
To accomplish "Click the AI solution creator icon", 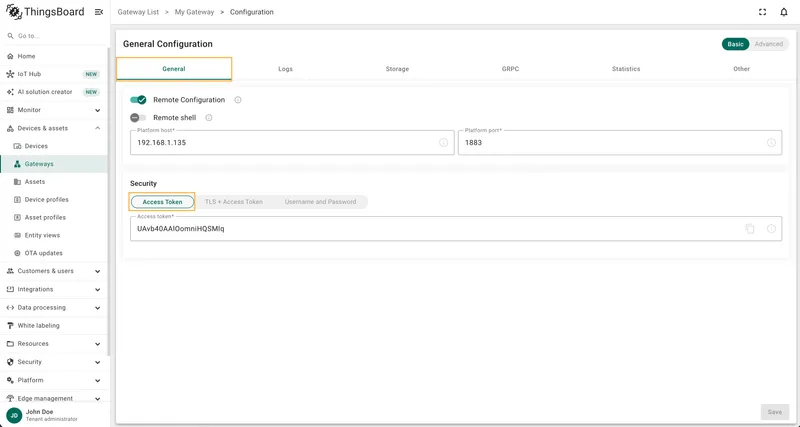I will [10, 92].
